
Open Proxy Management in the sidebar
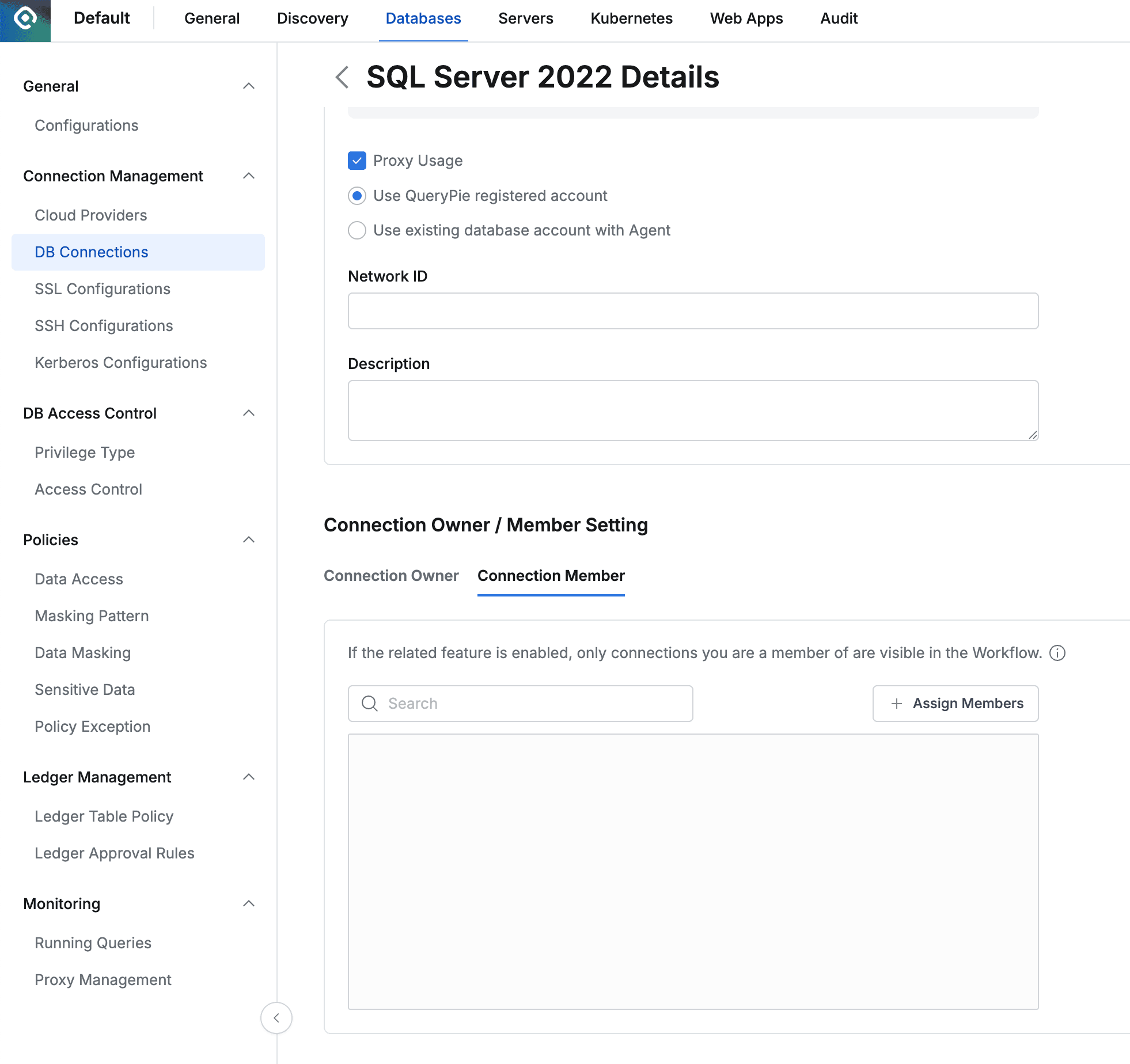(x=103, y=979)
